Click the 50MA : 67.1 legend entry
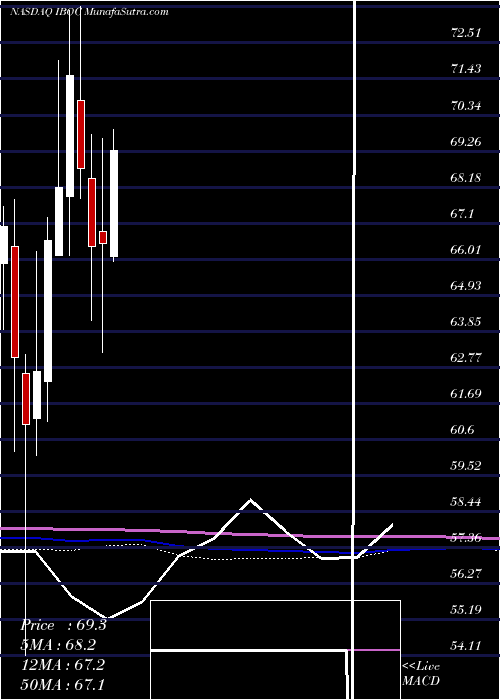This screenshot has height=700, width=500. click(x=62, y=684)
